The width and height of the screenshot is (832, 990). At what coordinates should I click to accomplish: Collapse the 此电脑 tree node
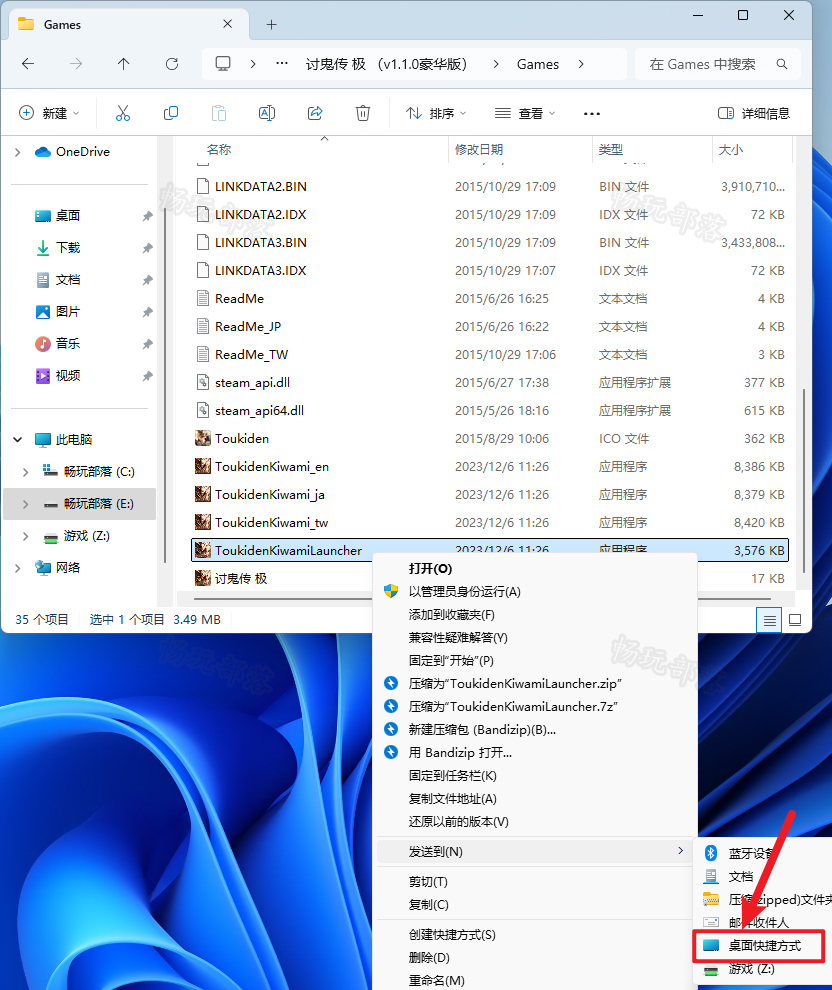coord(18,439)
